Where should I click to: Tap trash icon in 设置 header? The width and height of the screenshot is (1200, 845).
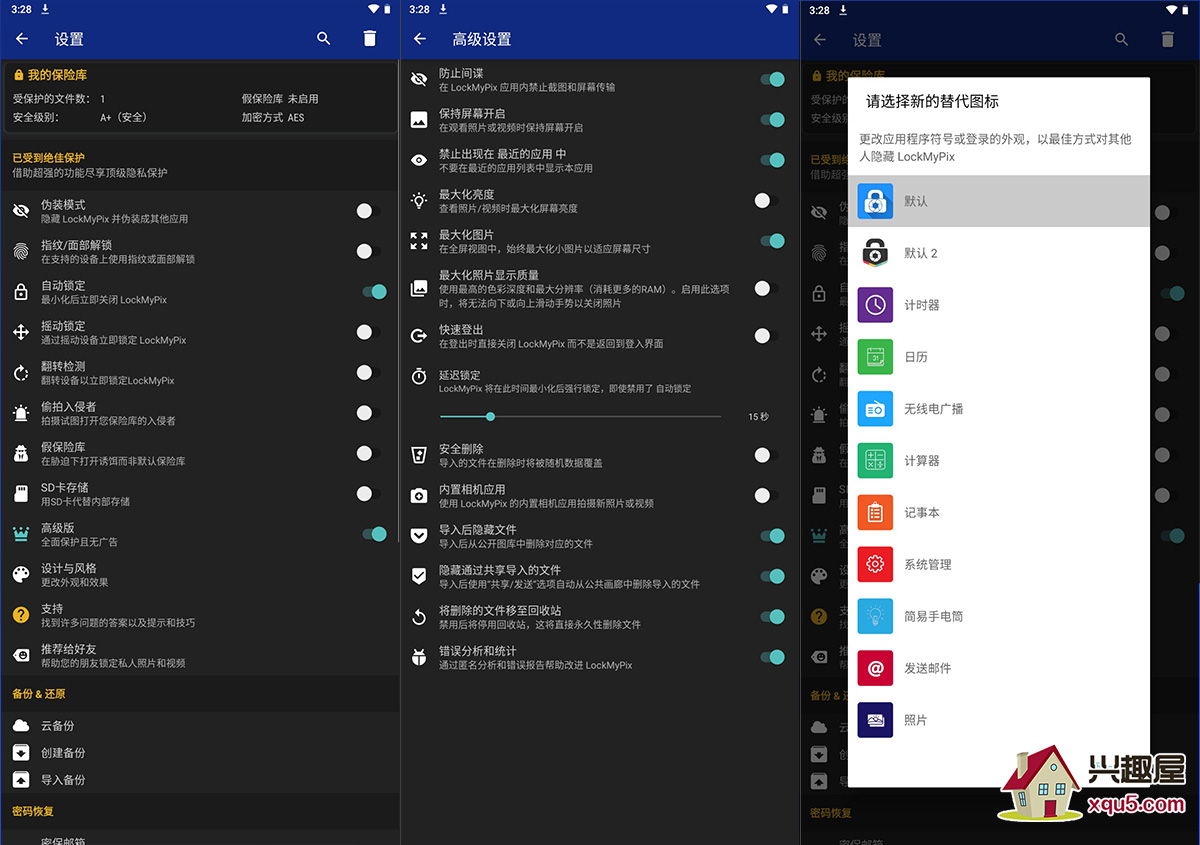tap(370, 39)
